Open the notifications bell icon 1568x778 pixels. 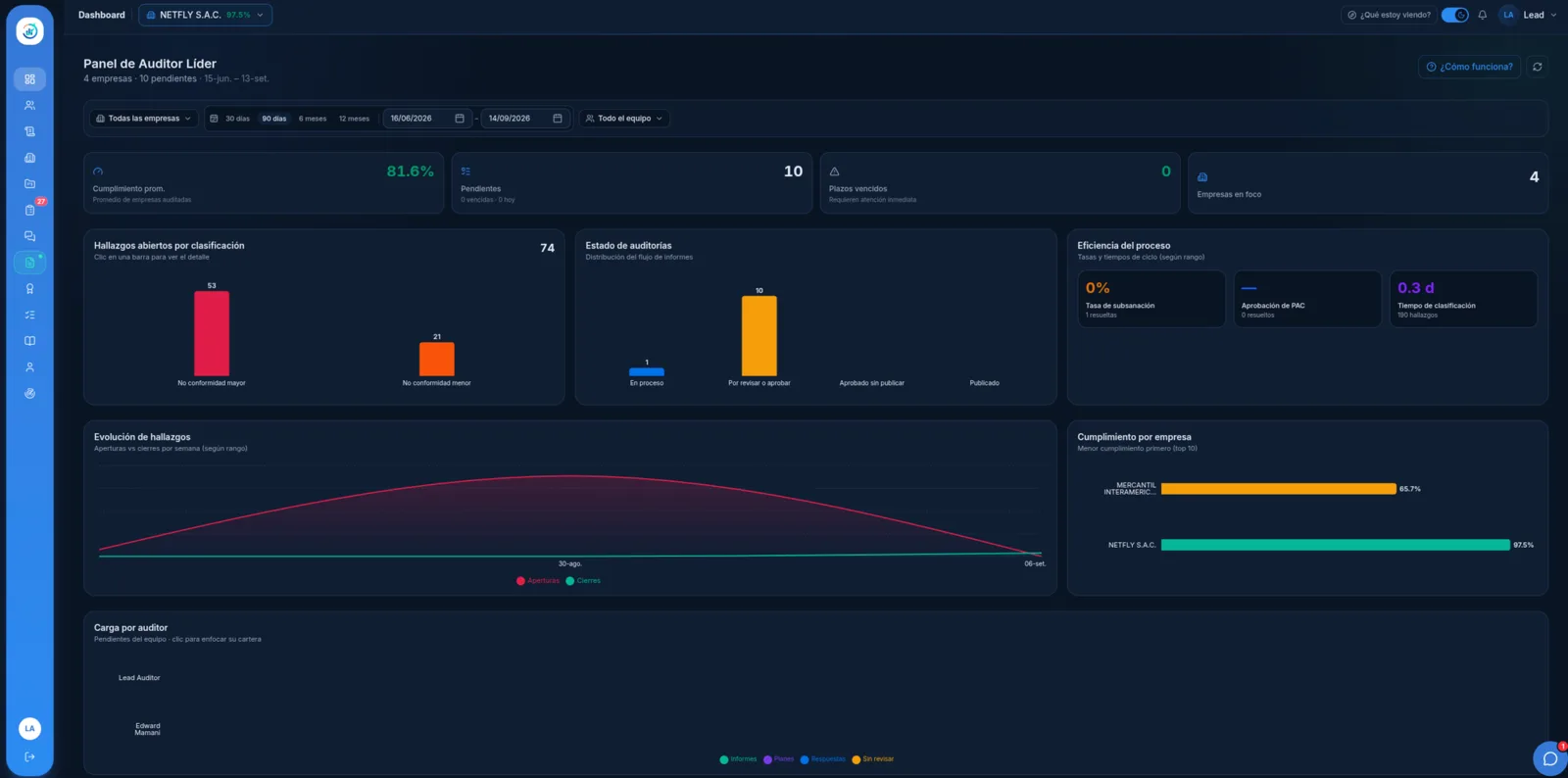tap(1483, 15)
